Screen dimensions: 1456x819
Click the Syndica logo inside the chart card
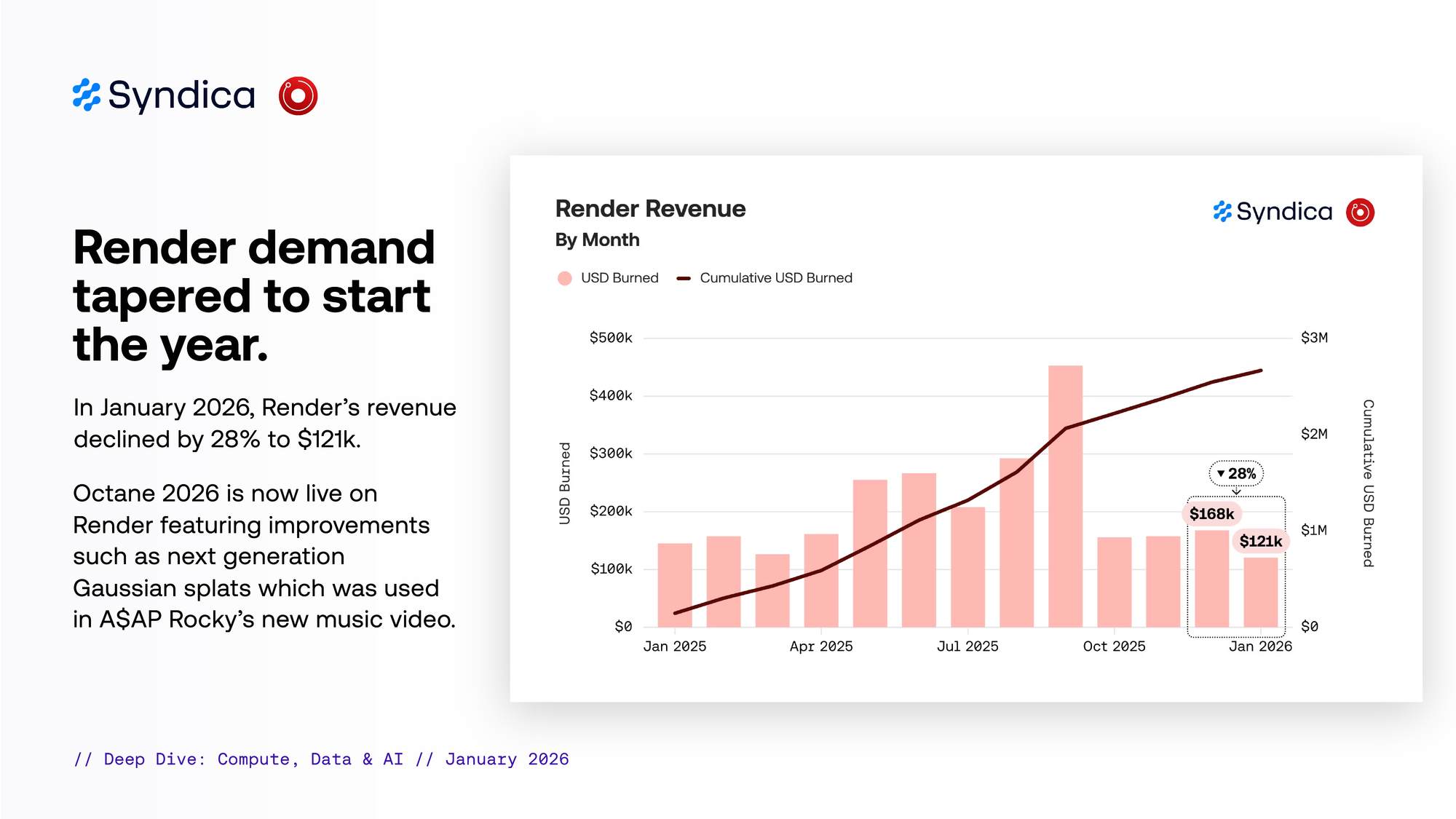coord(1273,212)
